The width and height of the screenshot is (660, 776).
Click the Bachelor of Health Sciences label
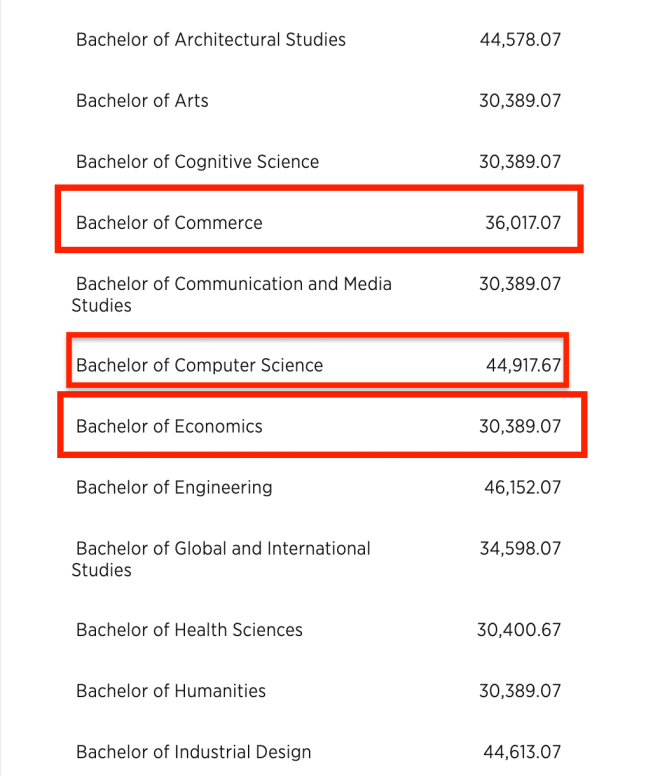189,630
